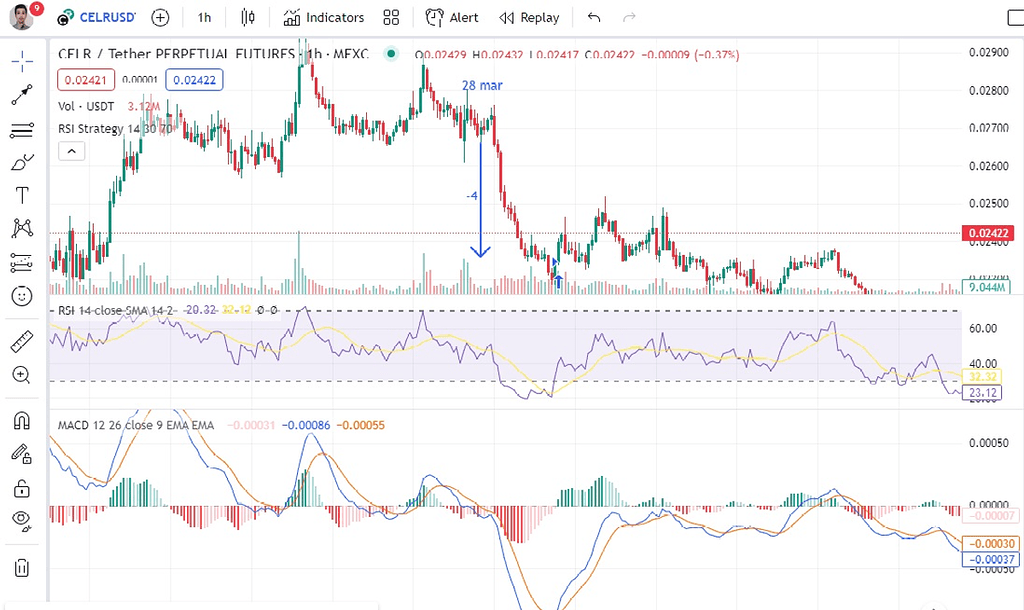Select the crosshair cursor tool

pyautogui.click(x=22, y=62)
